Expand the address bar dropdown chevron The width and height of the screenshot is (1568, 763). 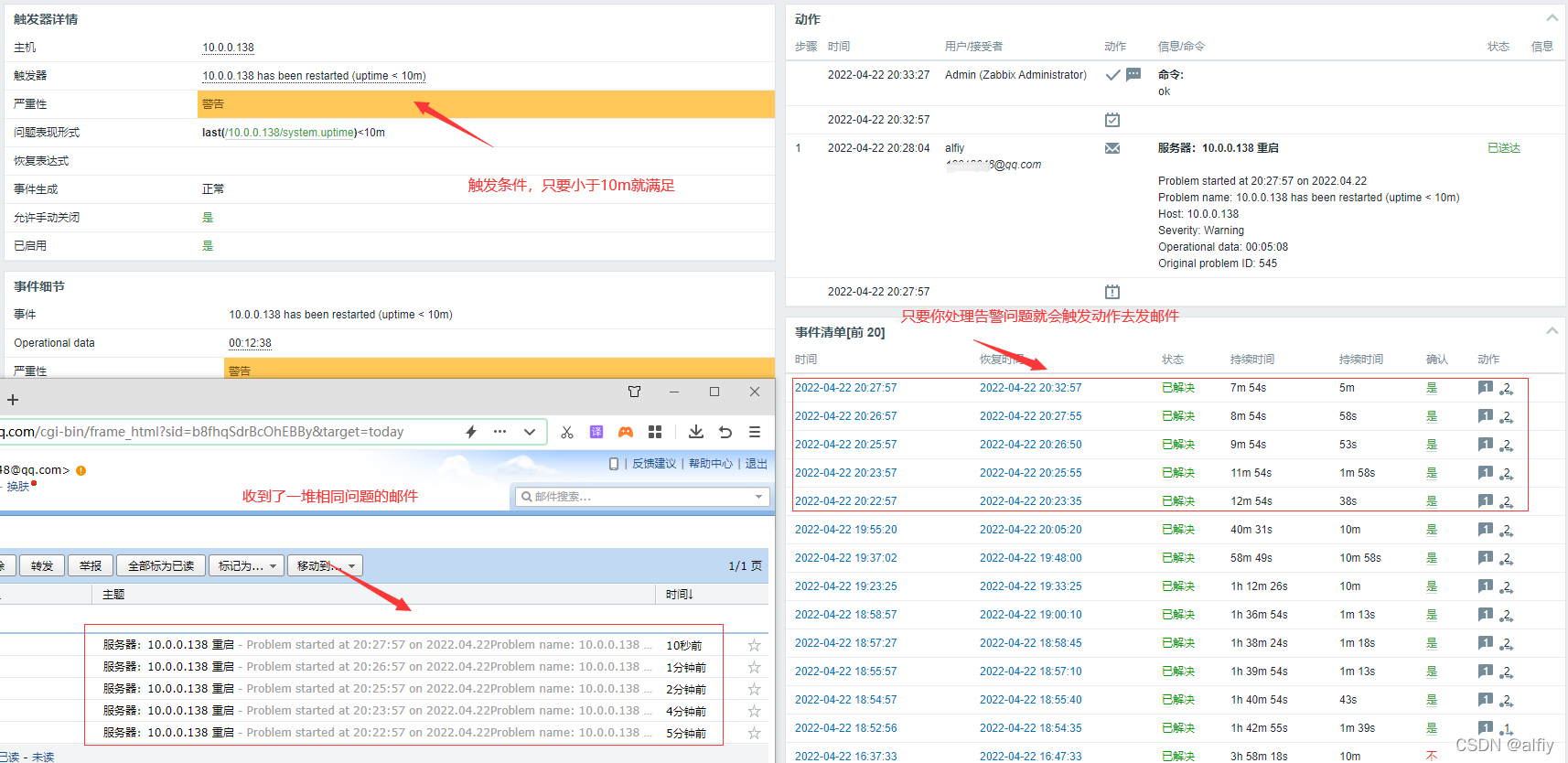tap(529, 432)
